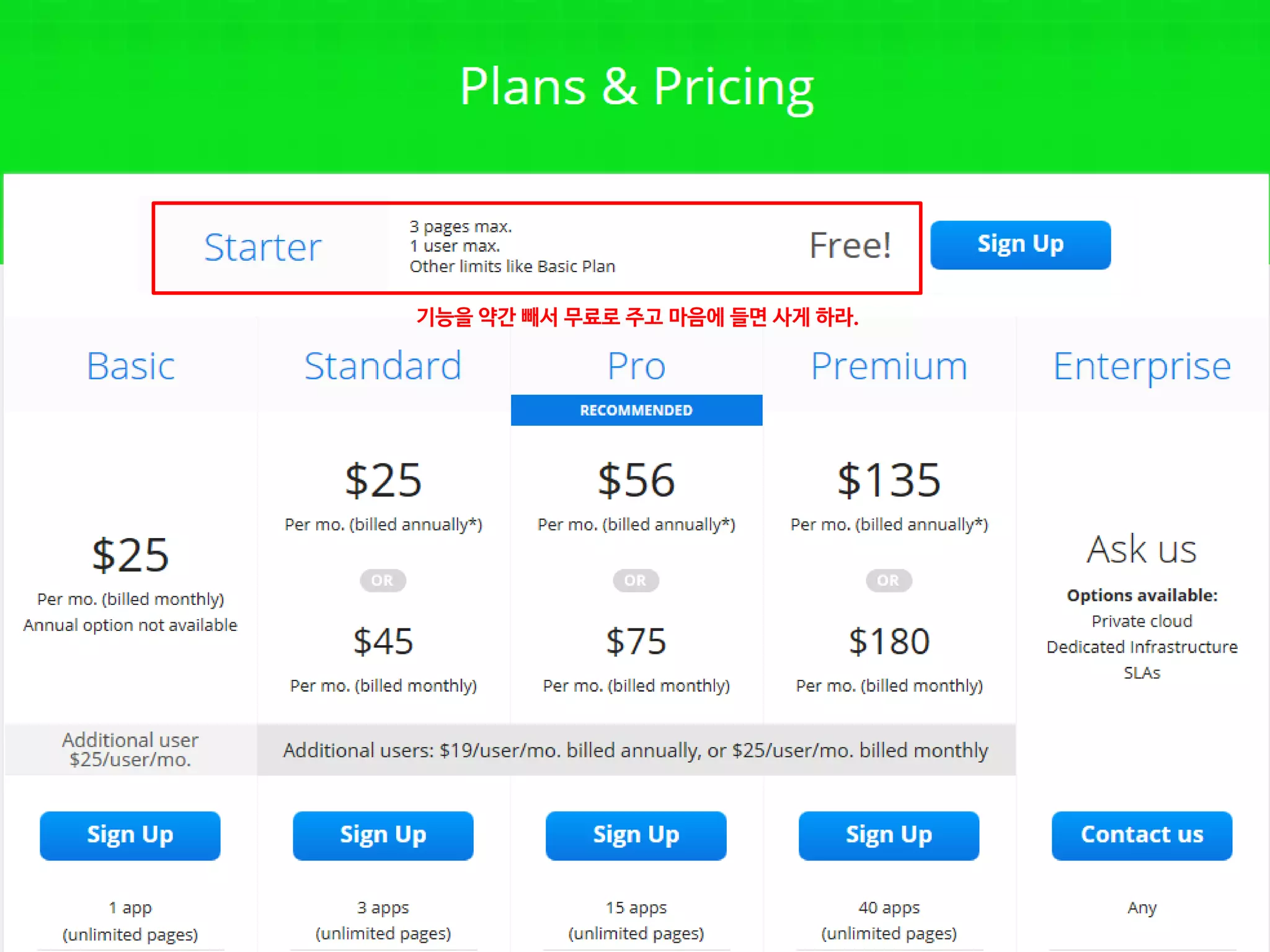Click the $56 annual Pro price
1270x952 pixels.
[x=636, y=480]
